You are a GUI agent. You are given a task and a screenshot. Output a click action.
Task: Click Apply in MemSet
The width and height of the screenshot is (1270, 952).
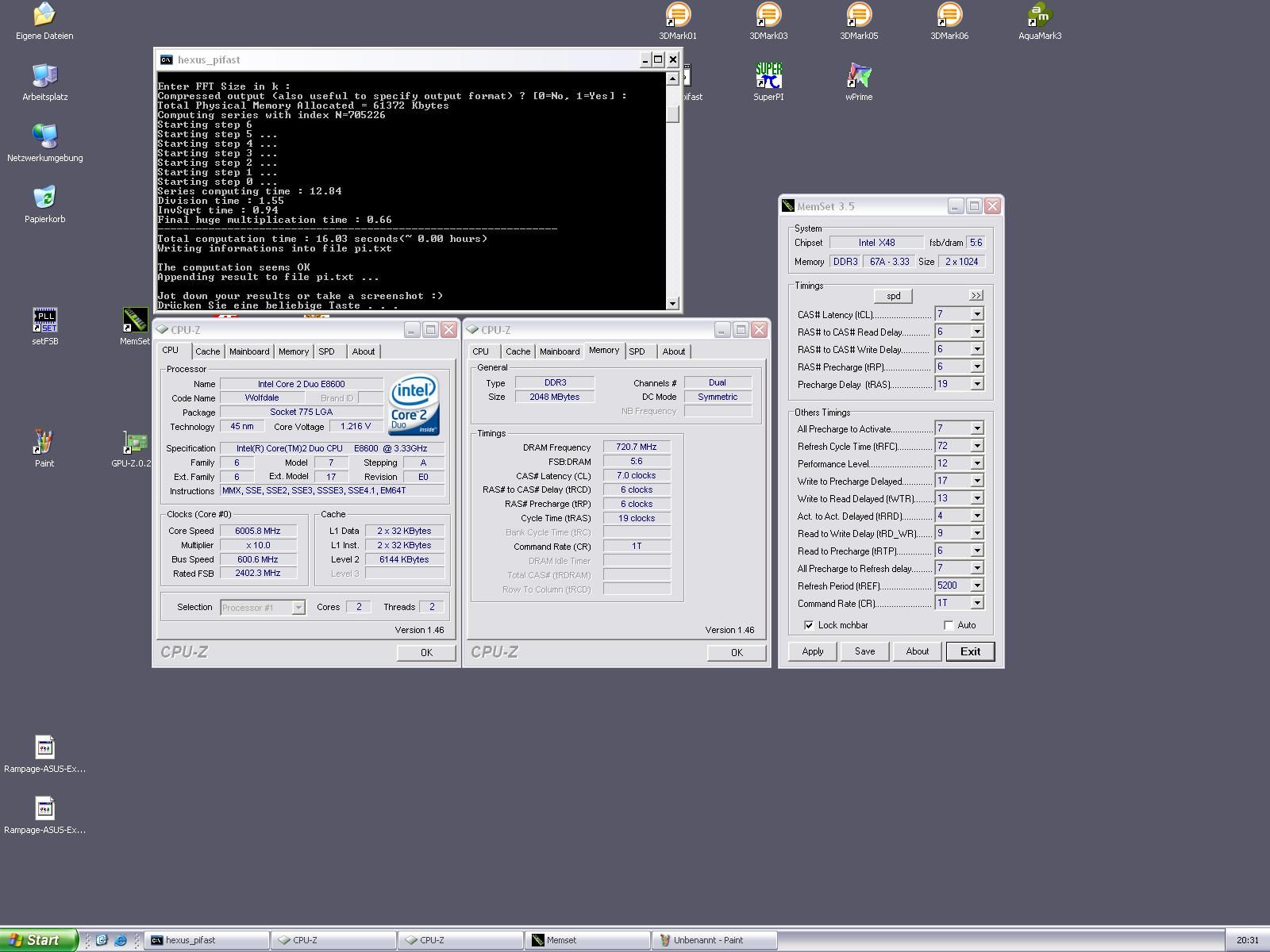[x=813, y=651]
